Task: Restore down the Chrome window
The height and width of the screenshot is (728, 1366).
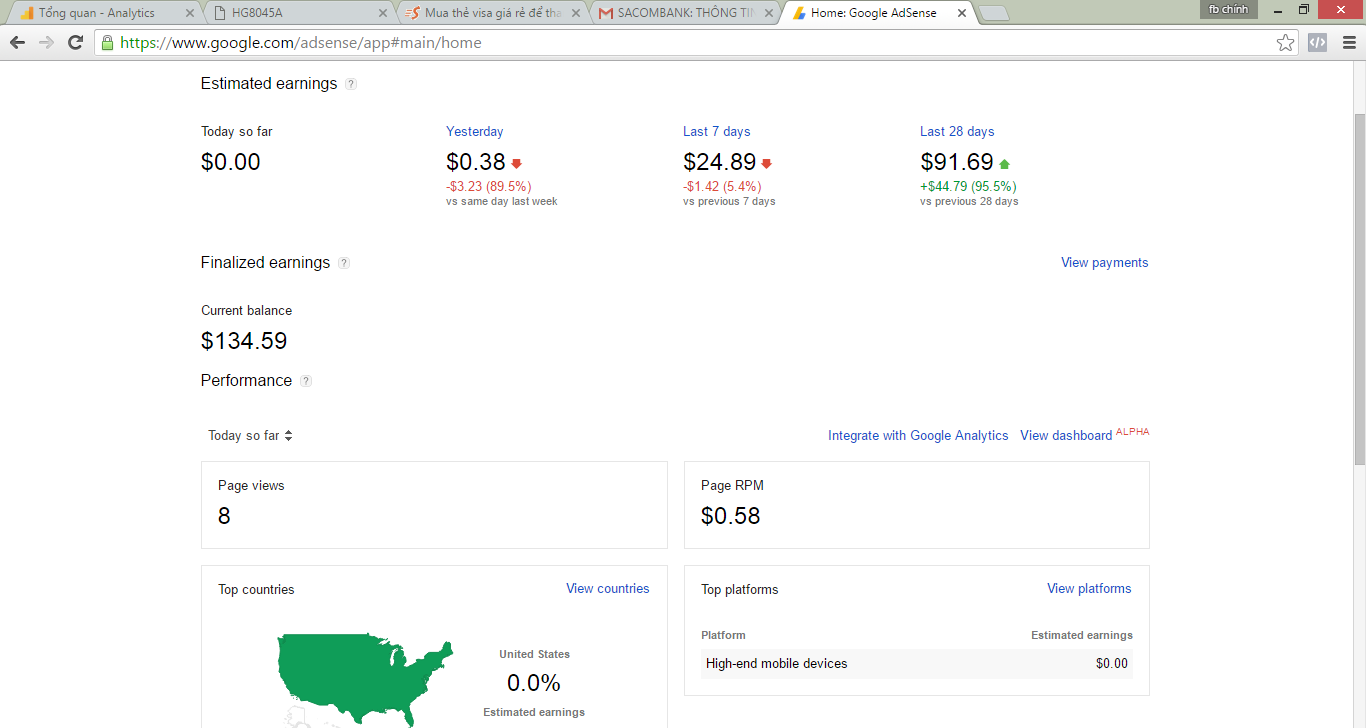Action: coord(1304,9)
